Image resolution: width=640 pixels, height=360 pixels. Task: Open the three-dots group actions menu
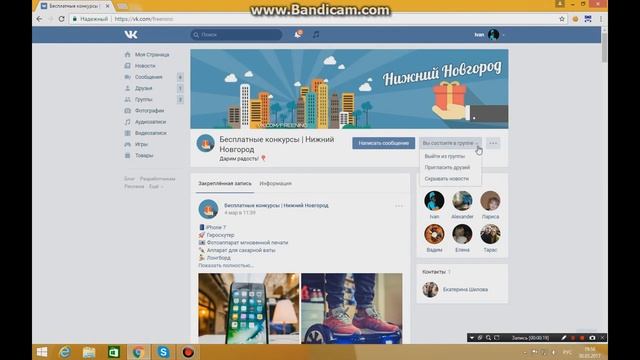493,143
